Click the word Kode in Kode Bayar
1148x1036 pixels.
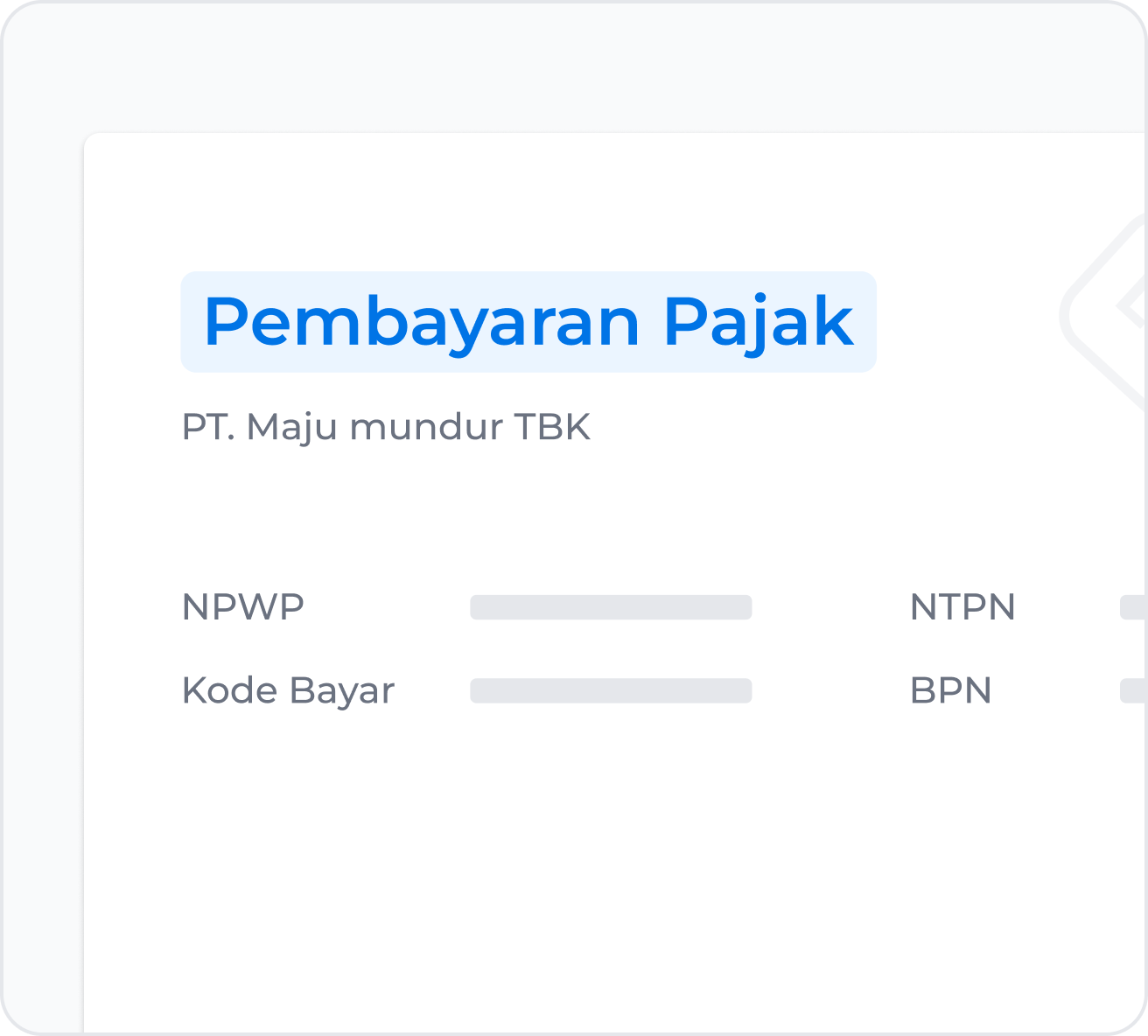pos(230,690)
